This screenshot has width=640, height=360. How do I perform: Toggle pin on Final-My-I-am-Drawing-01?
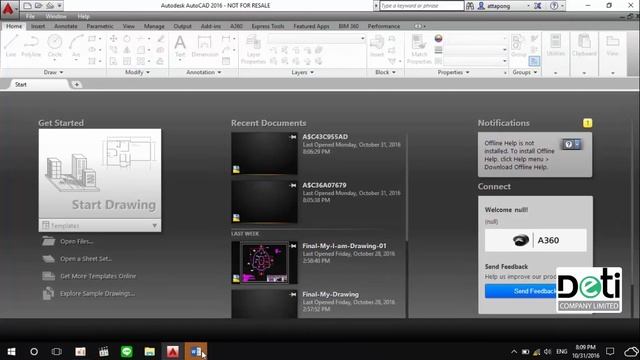click(293, 246)
